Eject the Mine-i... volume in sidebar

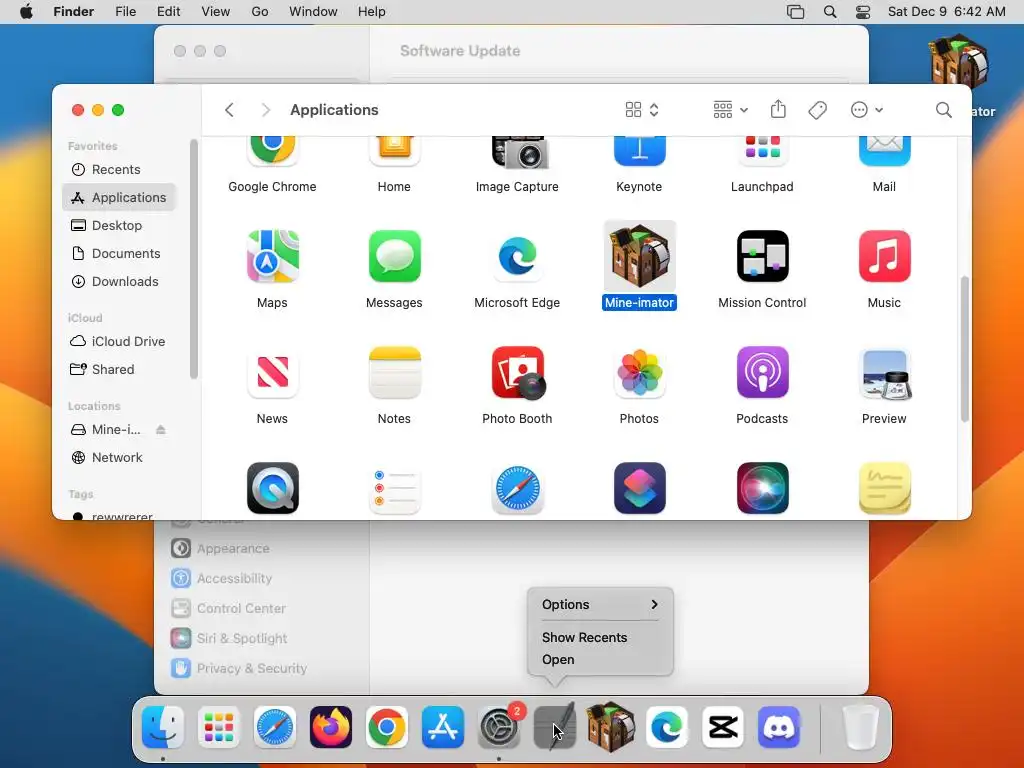(161, 430)
